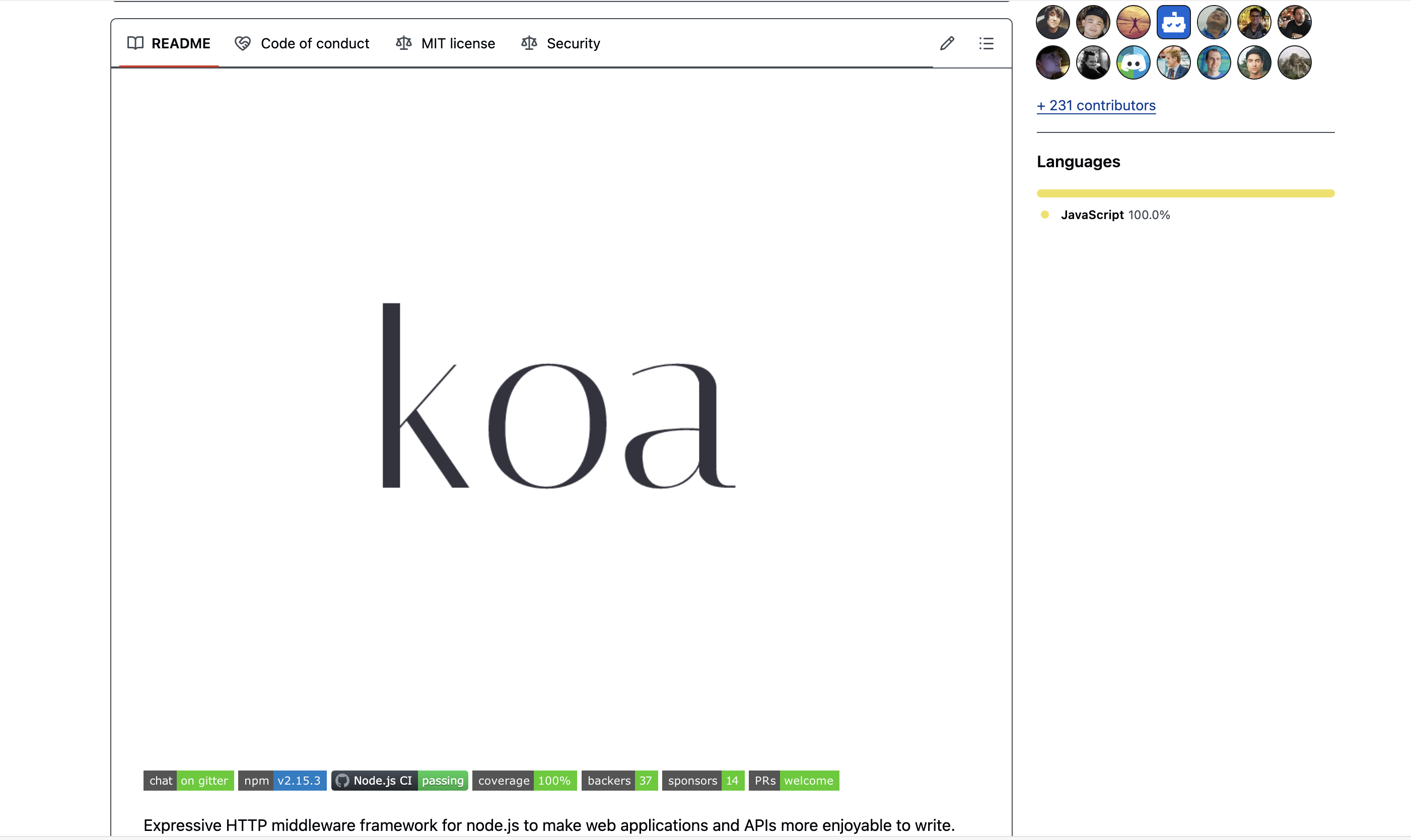Open the README outline list icon
Screen dimensions: 1411x840
point(986,44)
